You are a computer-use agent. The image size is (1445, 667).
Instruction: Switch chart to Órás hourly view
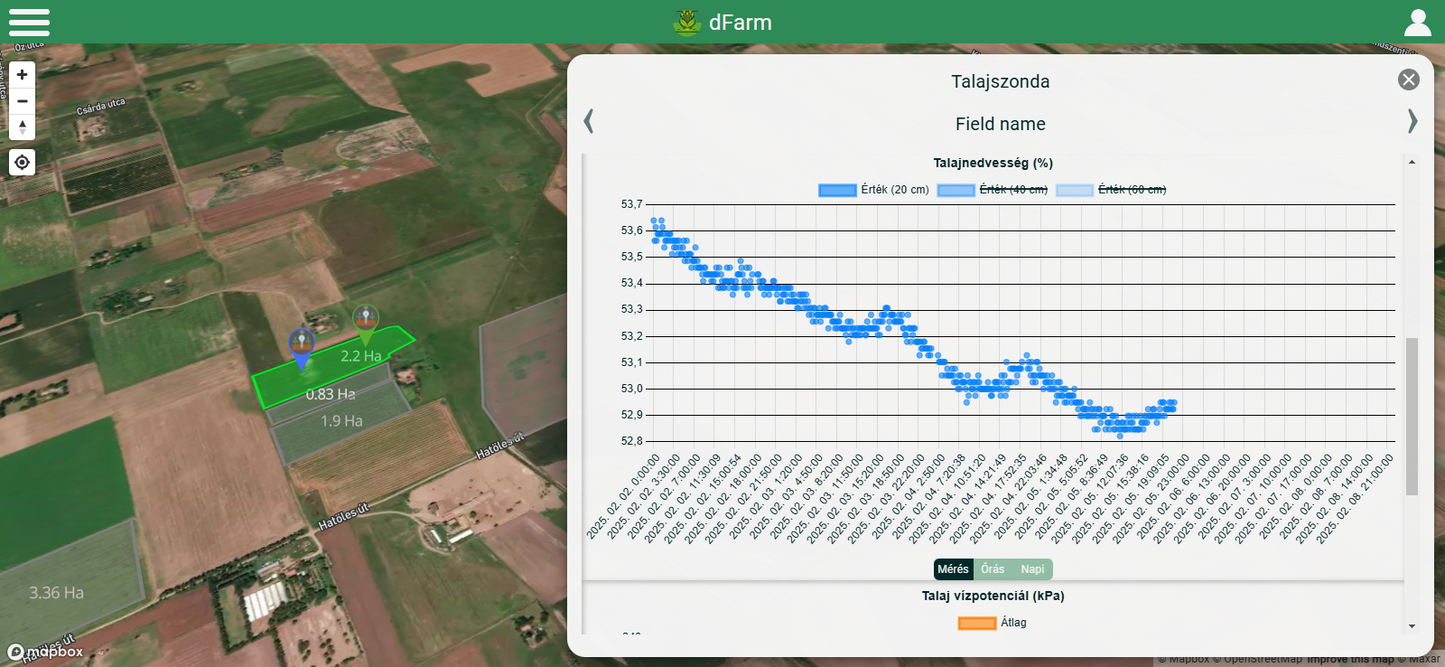pos(992,569)
